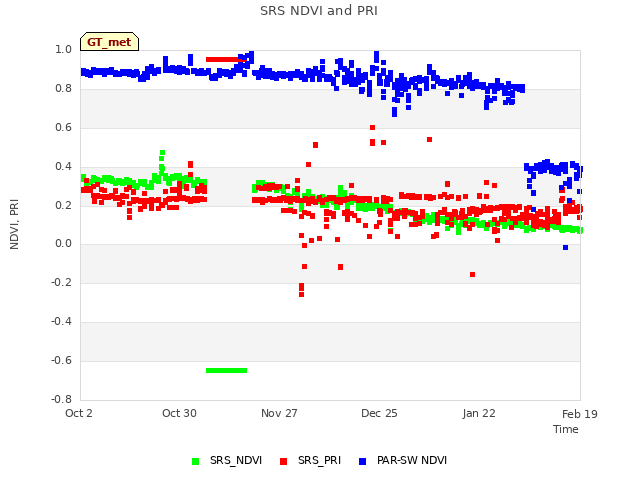Click the 0.8 y-axis tick label
Viewport: 640px width, 480px height.
[63, 89]
